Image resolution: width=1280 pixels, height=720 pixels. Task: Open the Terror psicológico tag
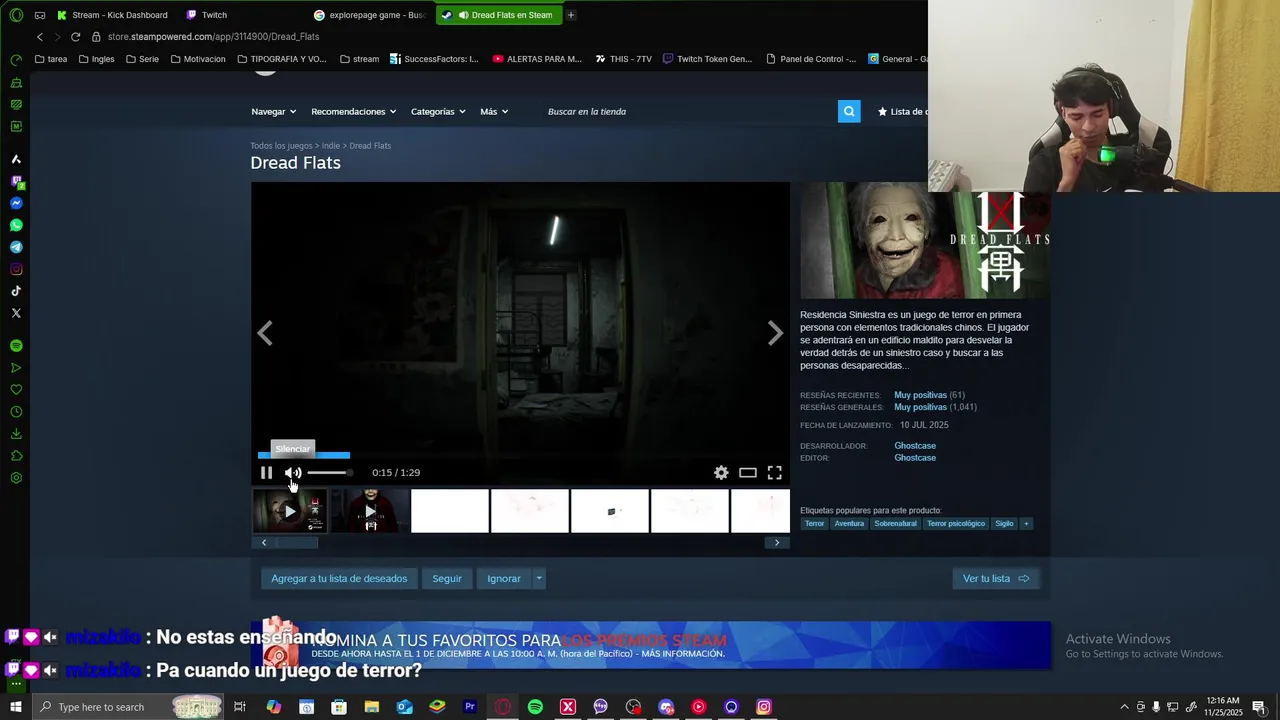[956, 523]
